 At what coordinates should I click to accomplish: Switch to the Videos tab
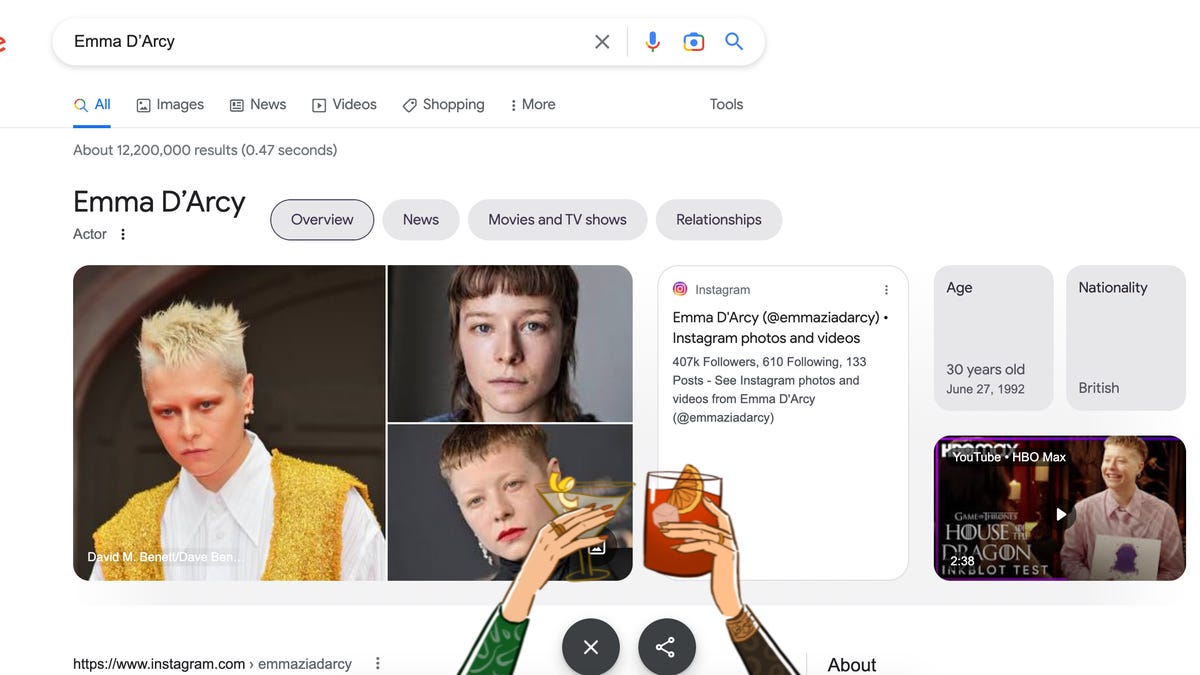(x=344, y=105)
